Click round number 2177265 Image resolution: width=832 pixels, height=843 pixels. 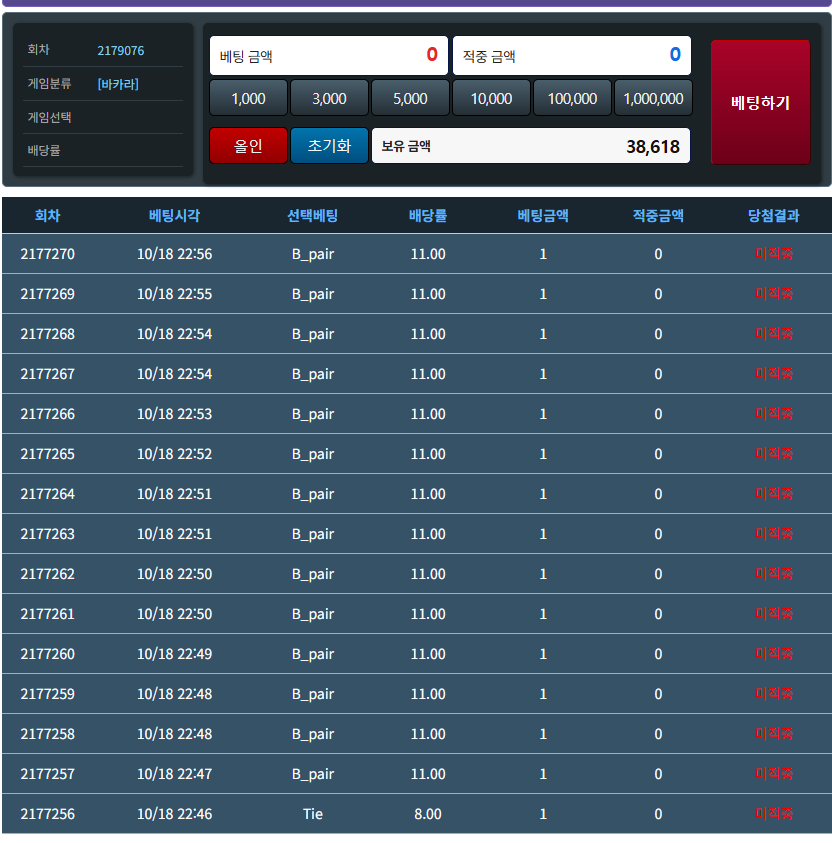tap(47, 454)
